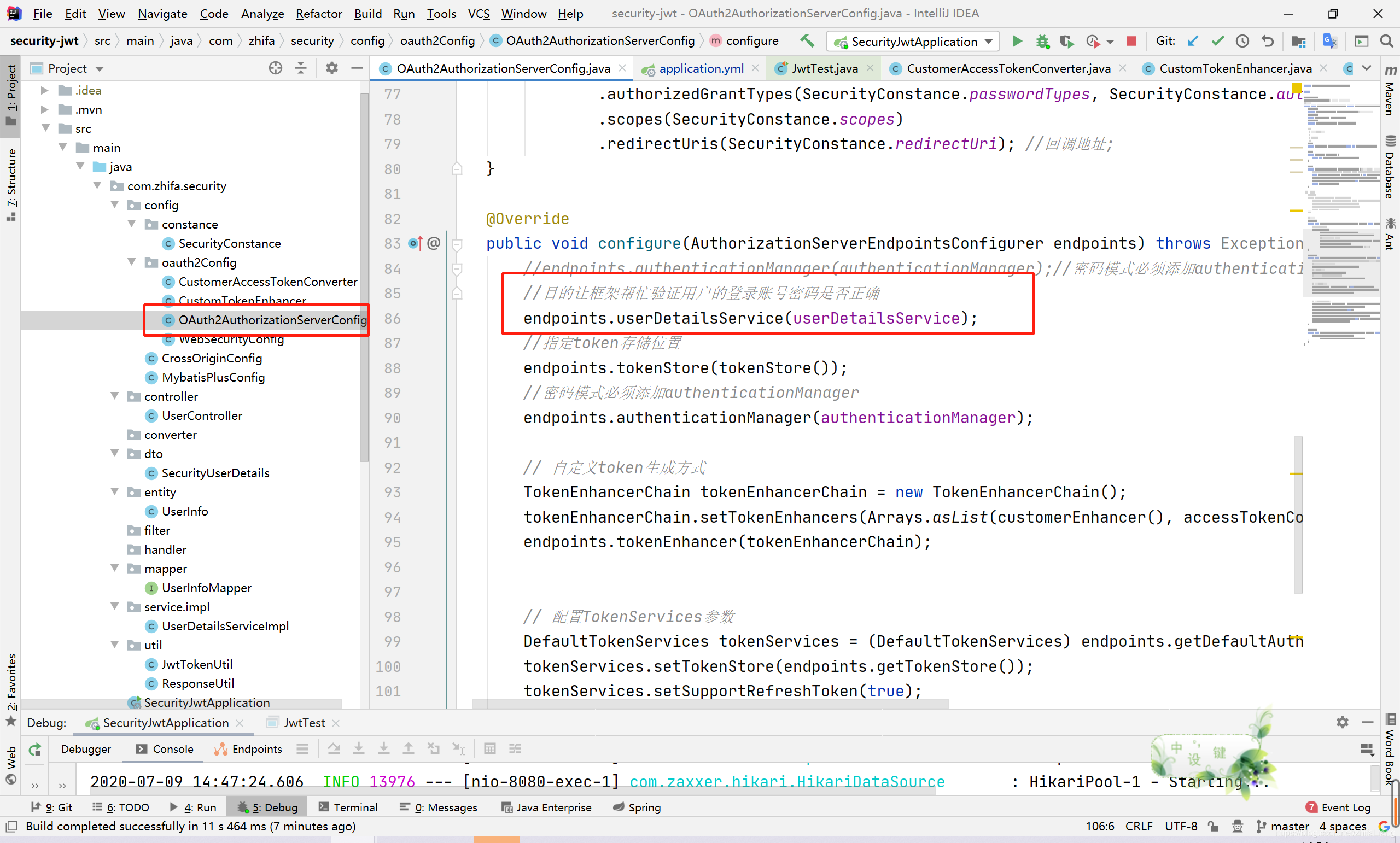
Task: Expand the .idea folder in tree
Action: tap(44, 90)
